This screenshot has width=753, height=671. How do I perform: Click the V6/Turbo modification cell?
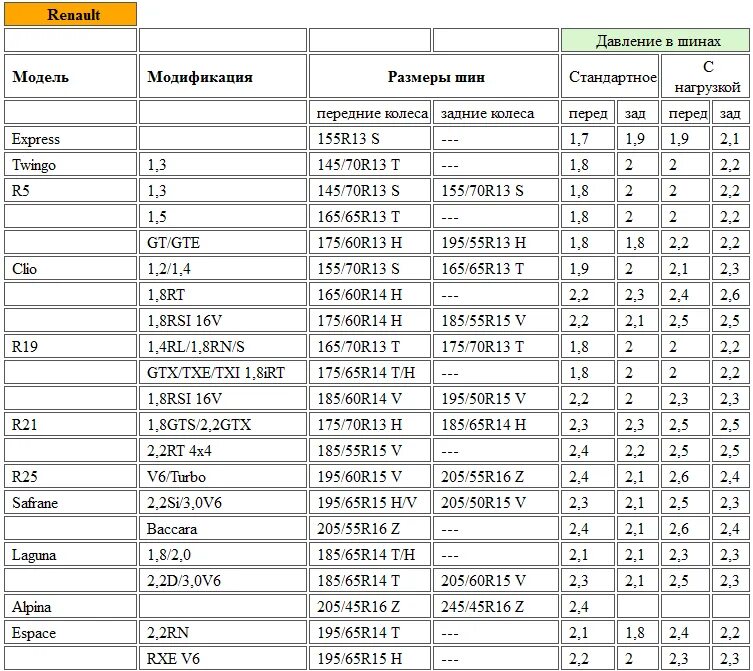222,476
